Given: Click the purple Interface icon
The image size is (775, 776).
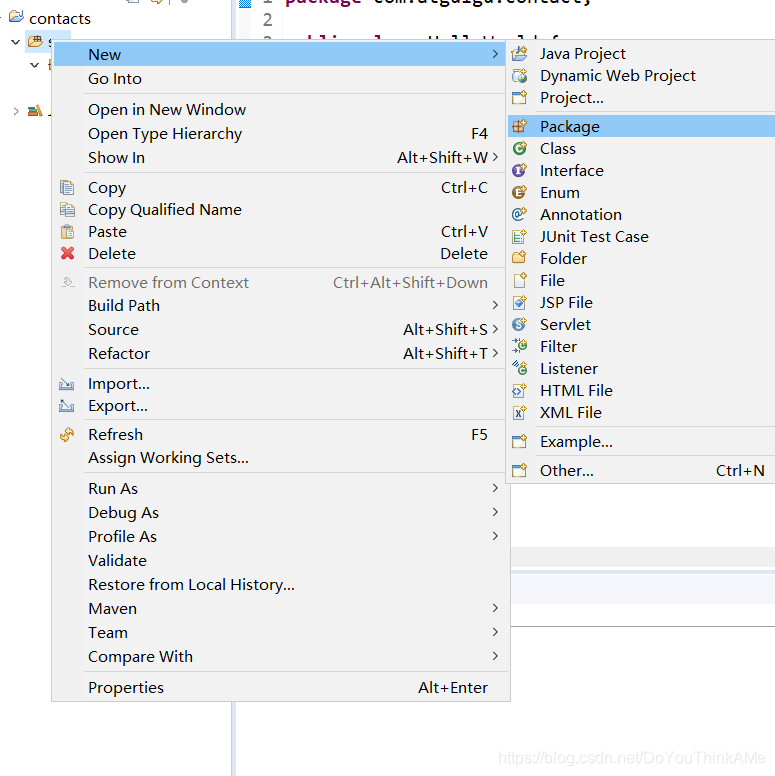Looking at the screenshot, I should pos(519,171).
